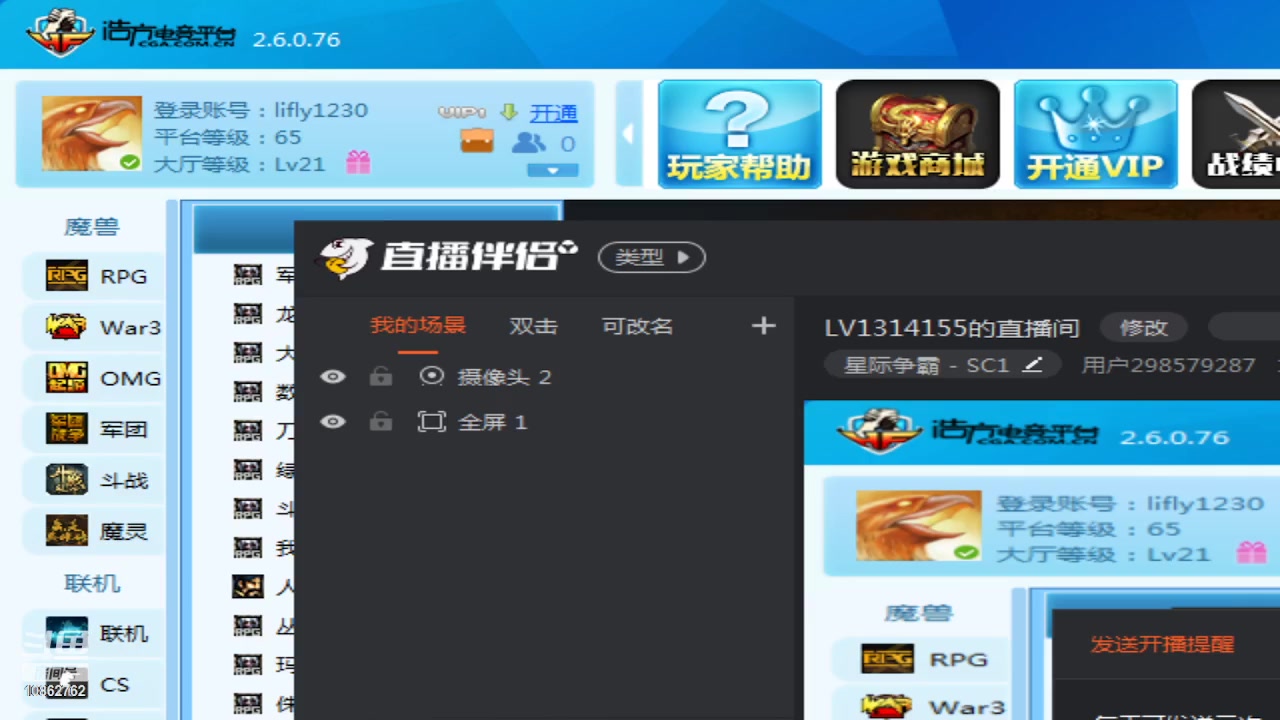Click the 浩方 platform logo at top left
The height and width of the screenshot is (720, 1280).
point(131,33)
